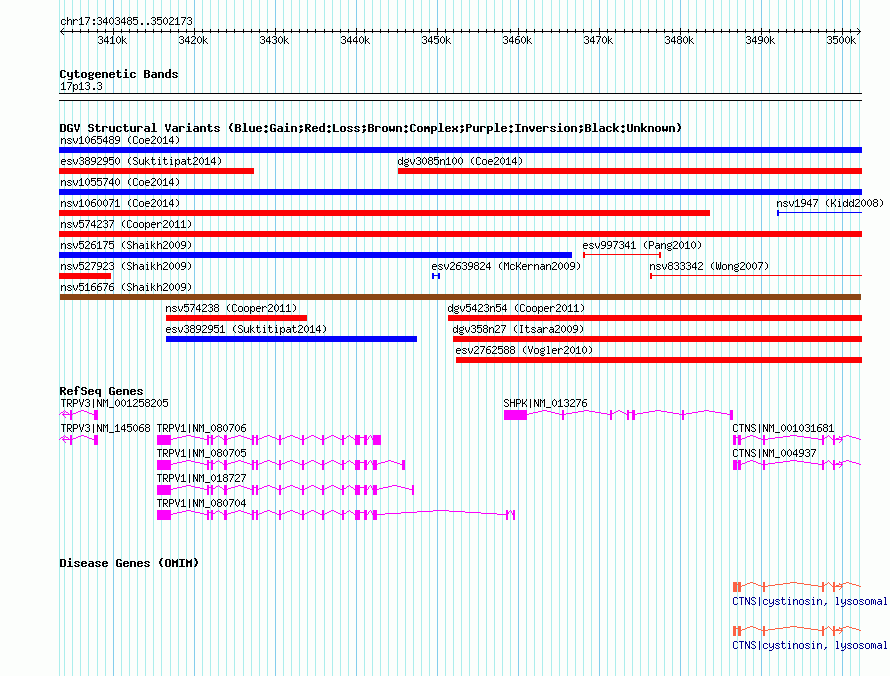Select the esv3892950 (Suktitipat2014) red loss bar
This screenshot has height=676, width=890.
click(x=156, y=171)
